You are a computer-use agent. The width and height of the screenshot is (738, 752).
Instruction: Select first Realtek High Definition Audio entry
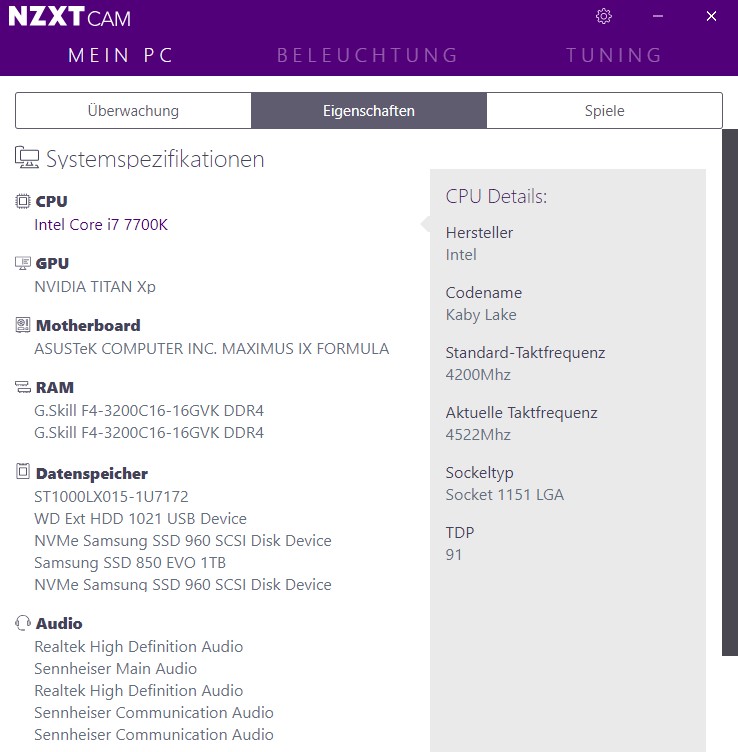point(139,646)
